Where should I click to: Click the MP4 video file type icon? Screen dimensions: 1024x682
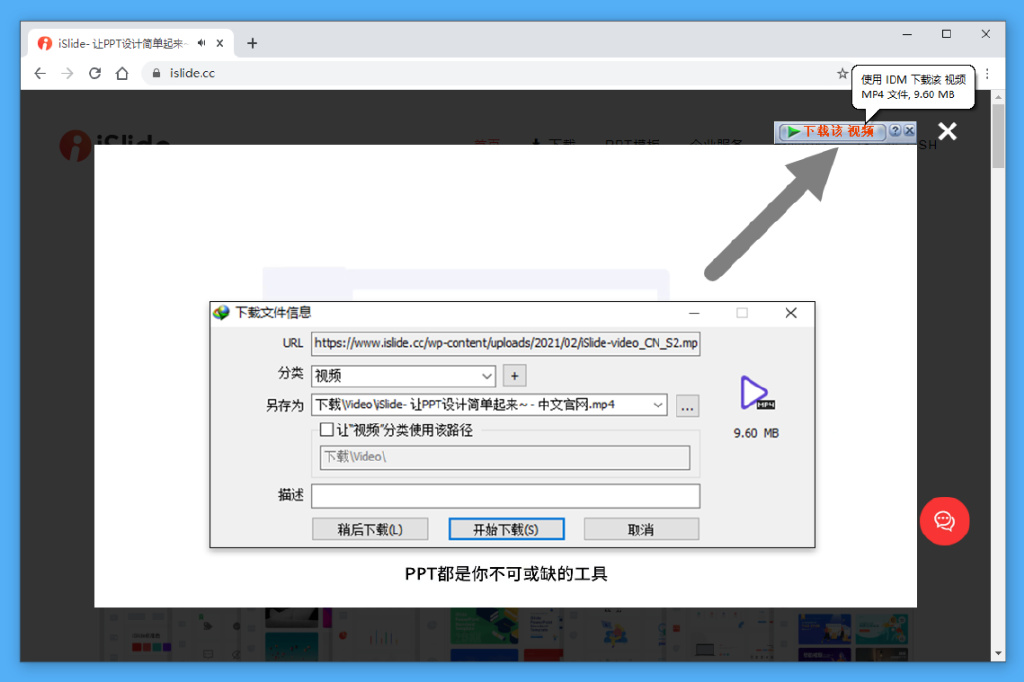[756, 393]
